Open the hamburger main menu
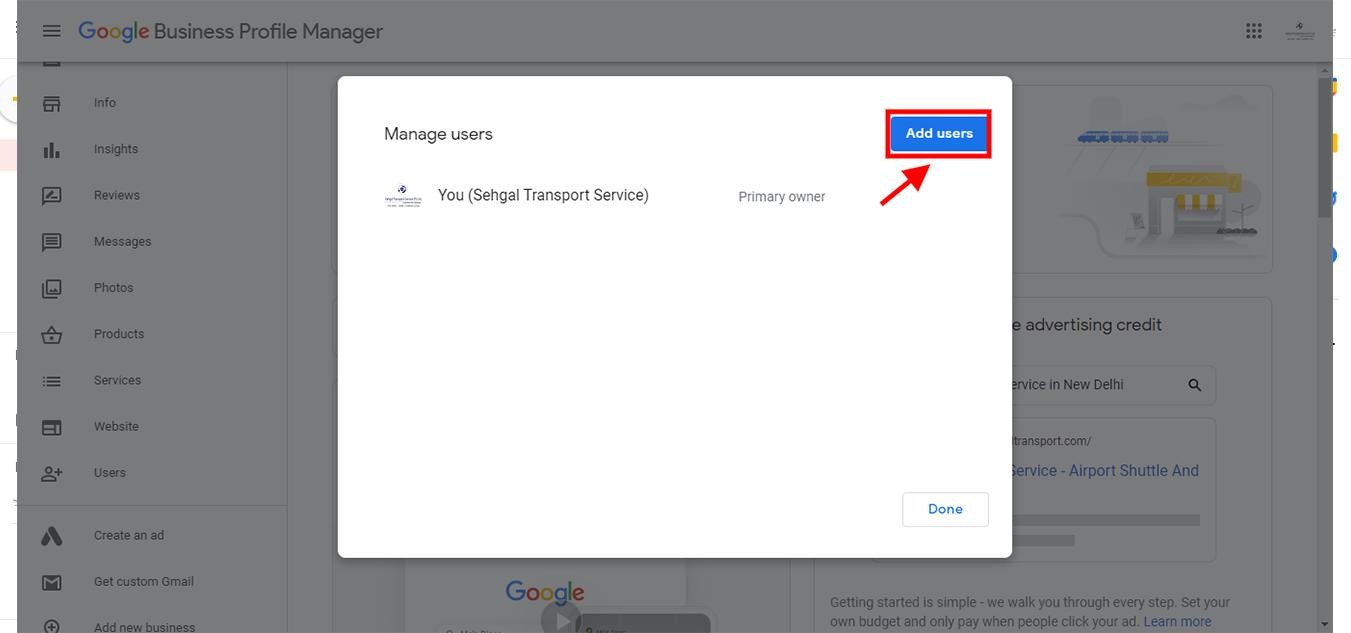Viewport: 1351px width, 633px height. (52, 31)
